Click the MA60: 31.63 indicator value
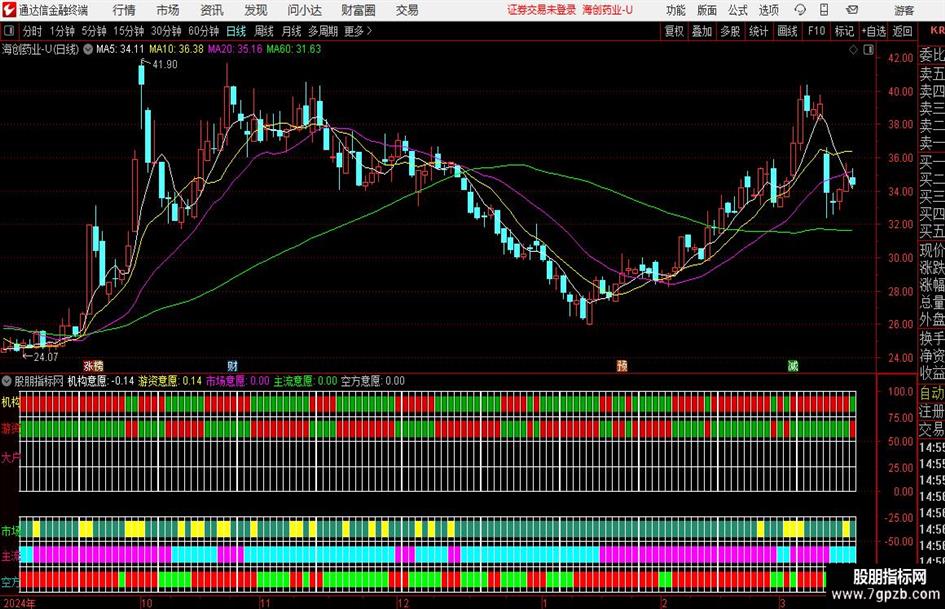This screenshot has height=609, width=945. tap(294, 49)
